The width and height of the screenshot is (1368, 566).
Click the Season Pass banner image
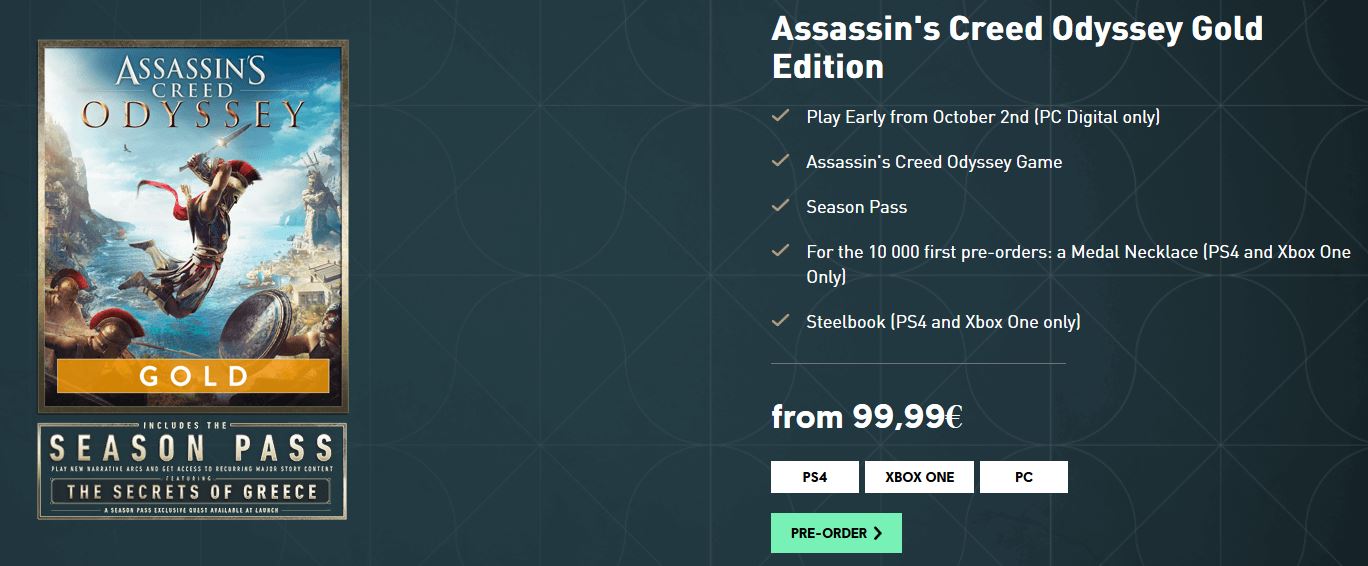193,471
